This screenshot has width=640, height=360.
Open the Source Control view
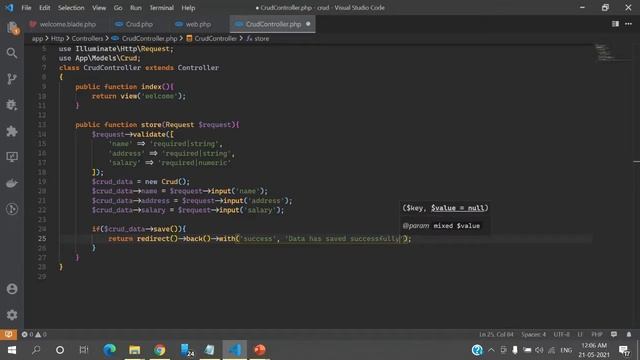coord(12,79)
